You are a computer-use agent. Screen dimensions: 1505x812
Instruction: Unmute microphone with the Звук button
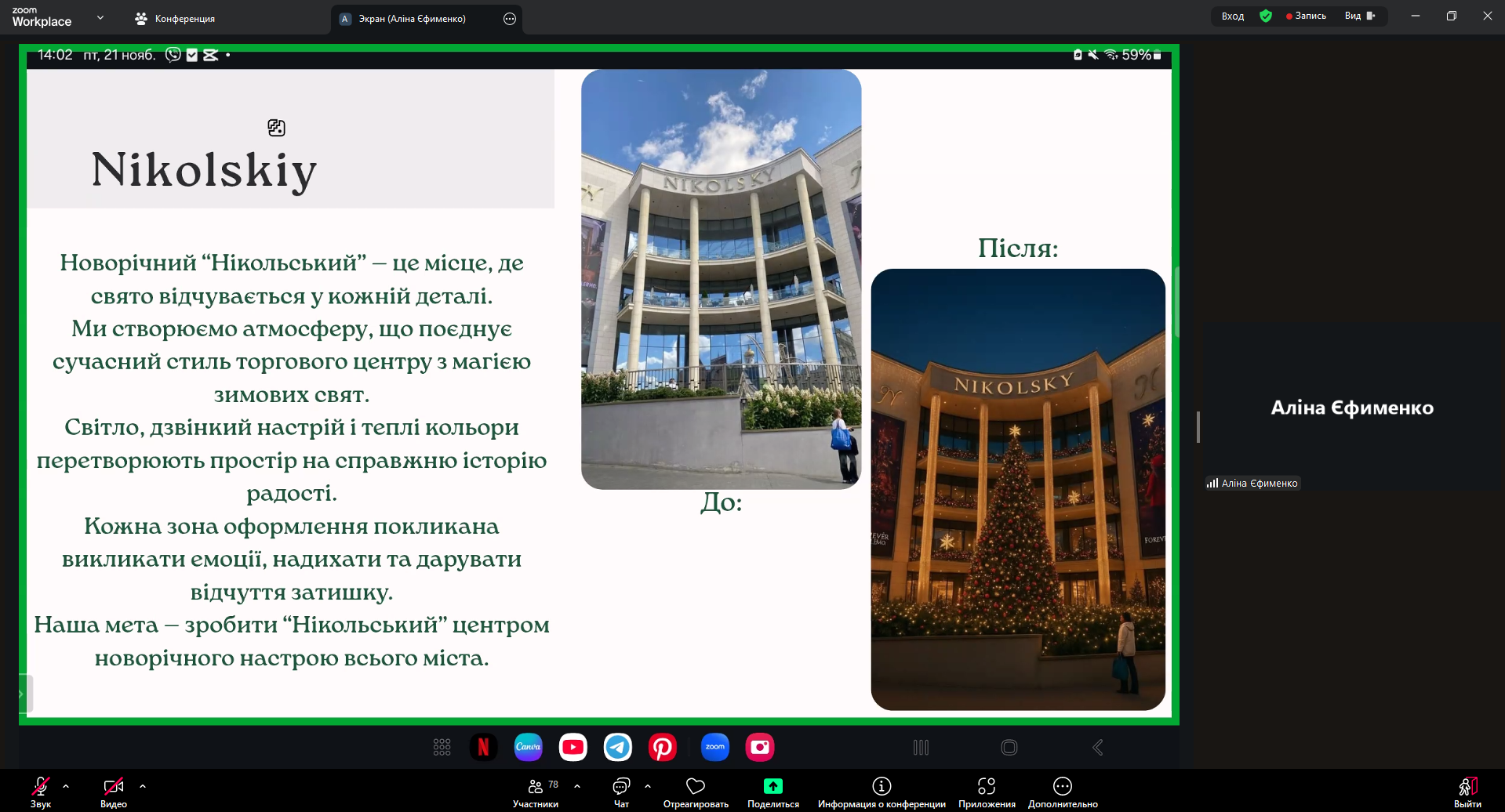click(x=41, y=790)
